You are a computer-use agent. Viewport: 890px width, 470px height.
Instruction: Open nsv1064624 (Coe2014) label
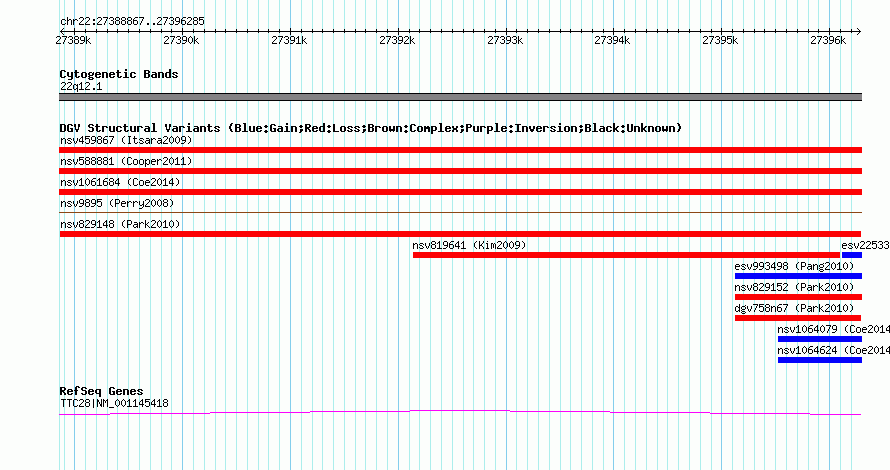point(833,350)
